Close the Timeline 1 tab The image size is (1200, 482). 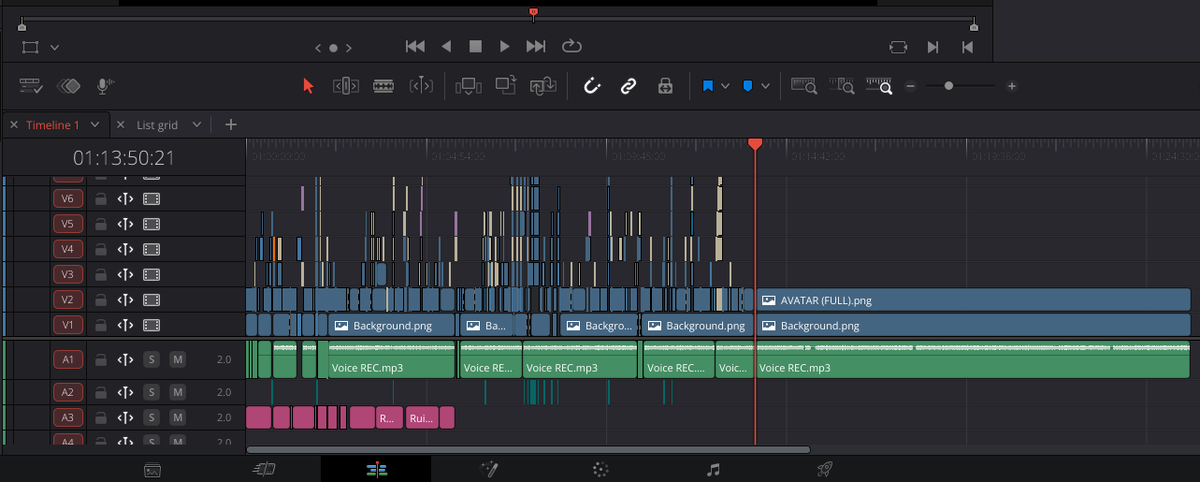(14, 125)
